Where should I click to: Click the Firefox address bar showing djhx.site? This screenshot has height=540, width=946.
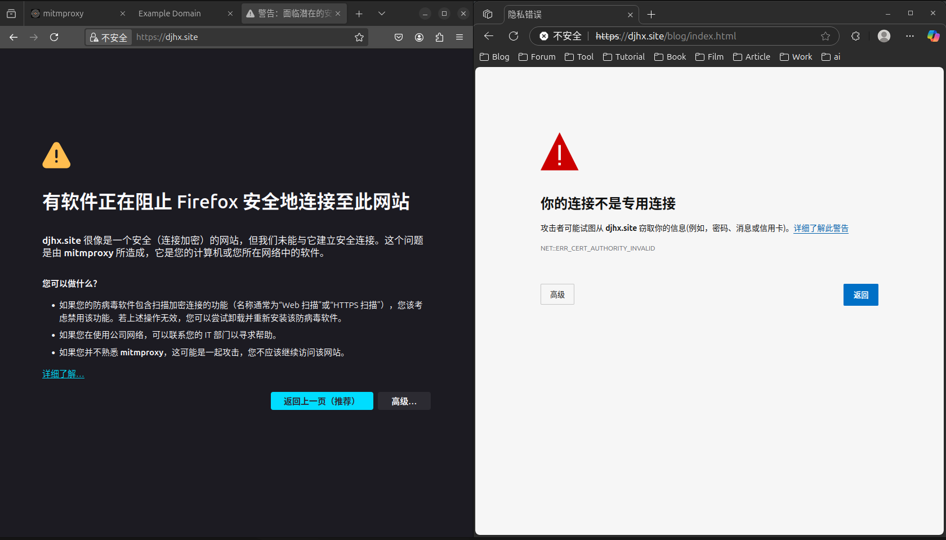240,37
